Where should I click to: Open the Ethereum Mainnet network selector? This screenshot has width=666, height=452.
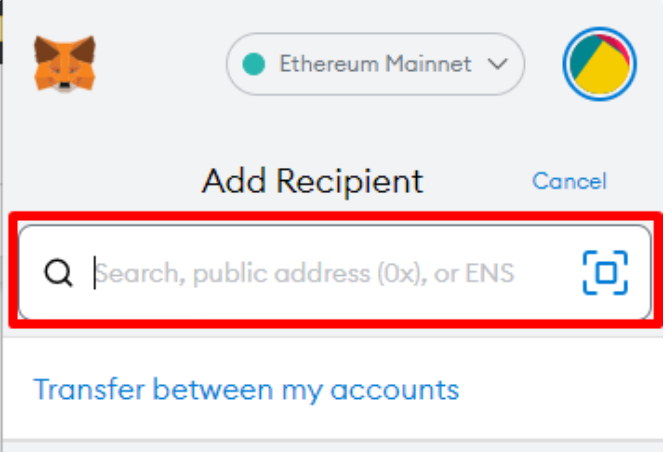[x=375, y=65]
